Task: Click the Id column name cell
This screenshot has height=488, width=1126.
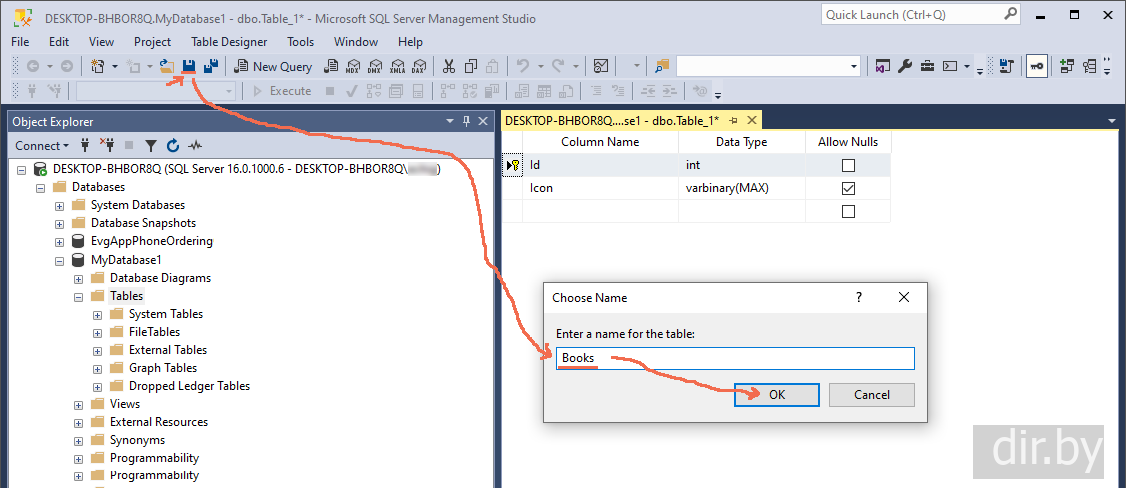Action: 600,166
